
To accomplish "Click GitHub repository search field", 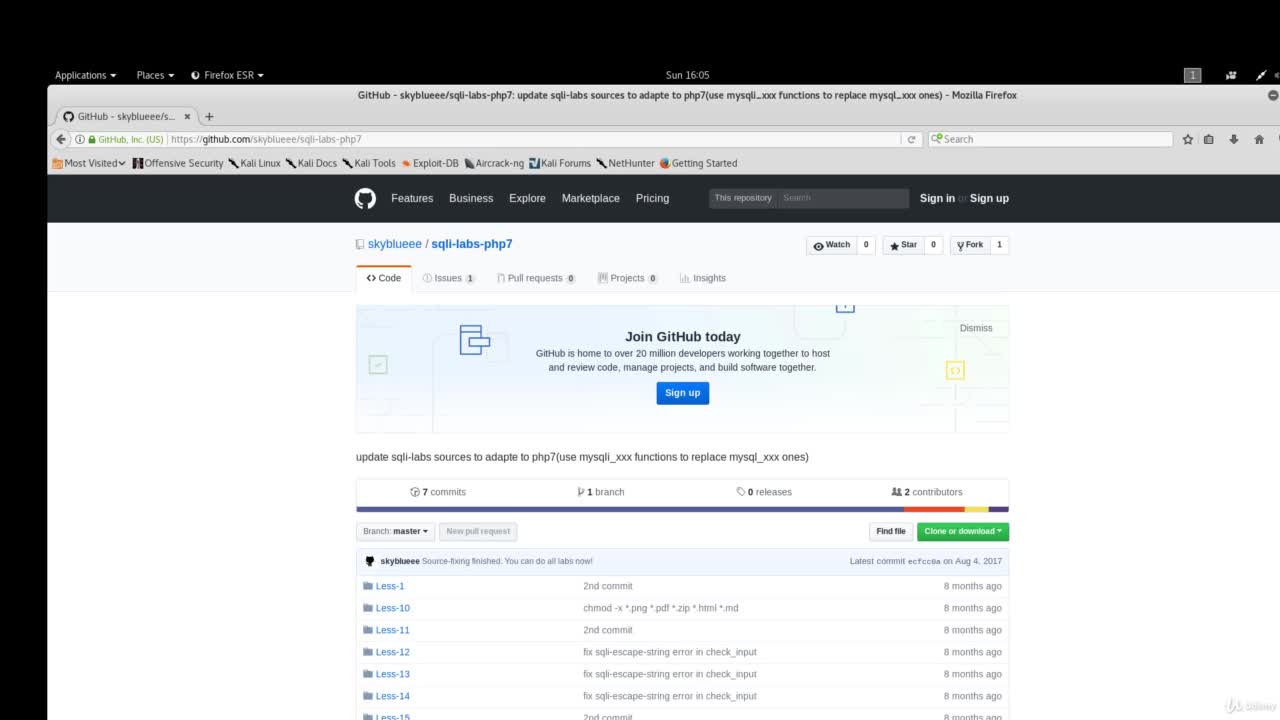I will 843,198.
